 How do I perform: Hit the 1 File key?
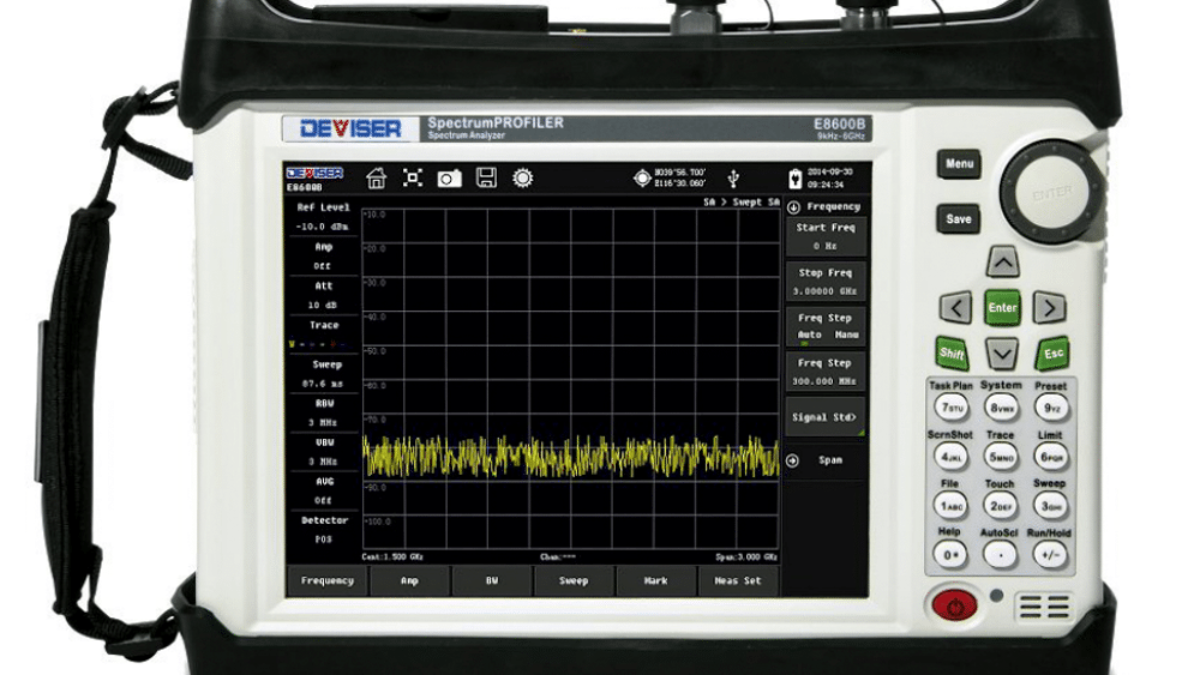pos(951,506)
